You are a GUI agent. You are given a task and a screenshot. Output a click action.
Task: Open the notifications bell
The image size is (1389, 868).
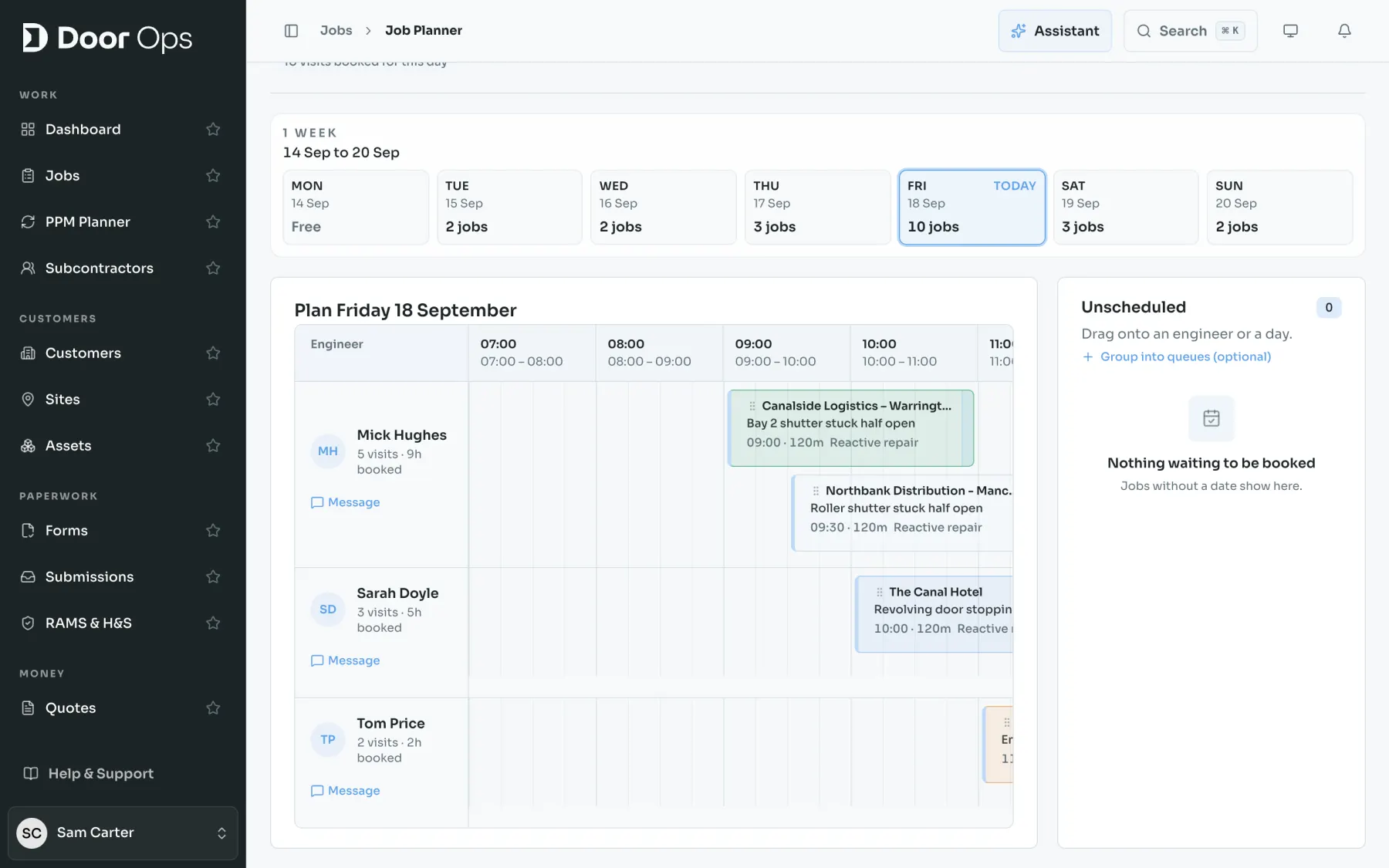pyautogui.click(x=1344, y=31)
